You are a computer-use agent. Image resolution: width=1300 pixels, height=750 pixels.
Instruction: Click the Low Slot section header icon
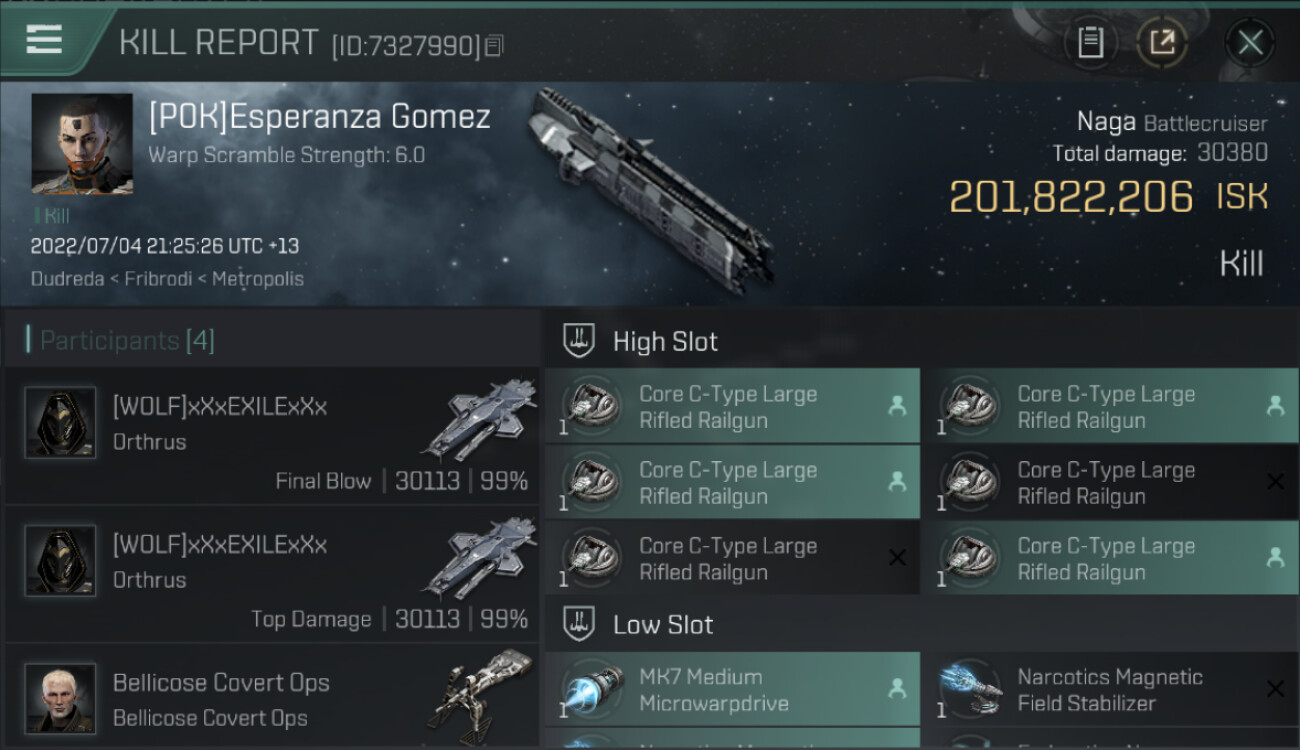(x=579, y=624)
